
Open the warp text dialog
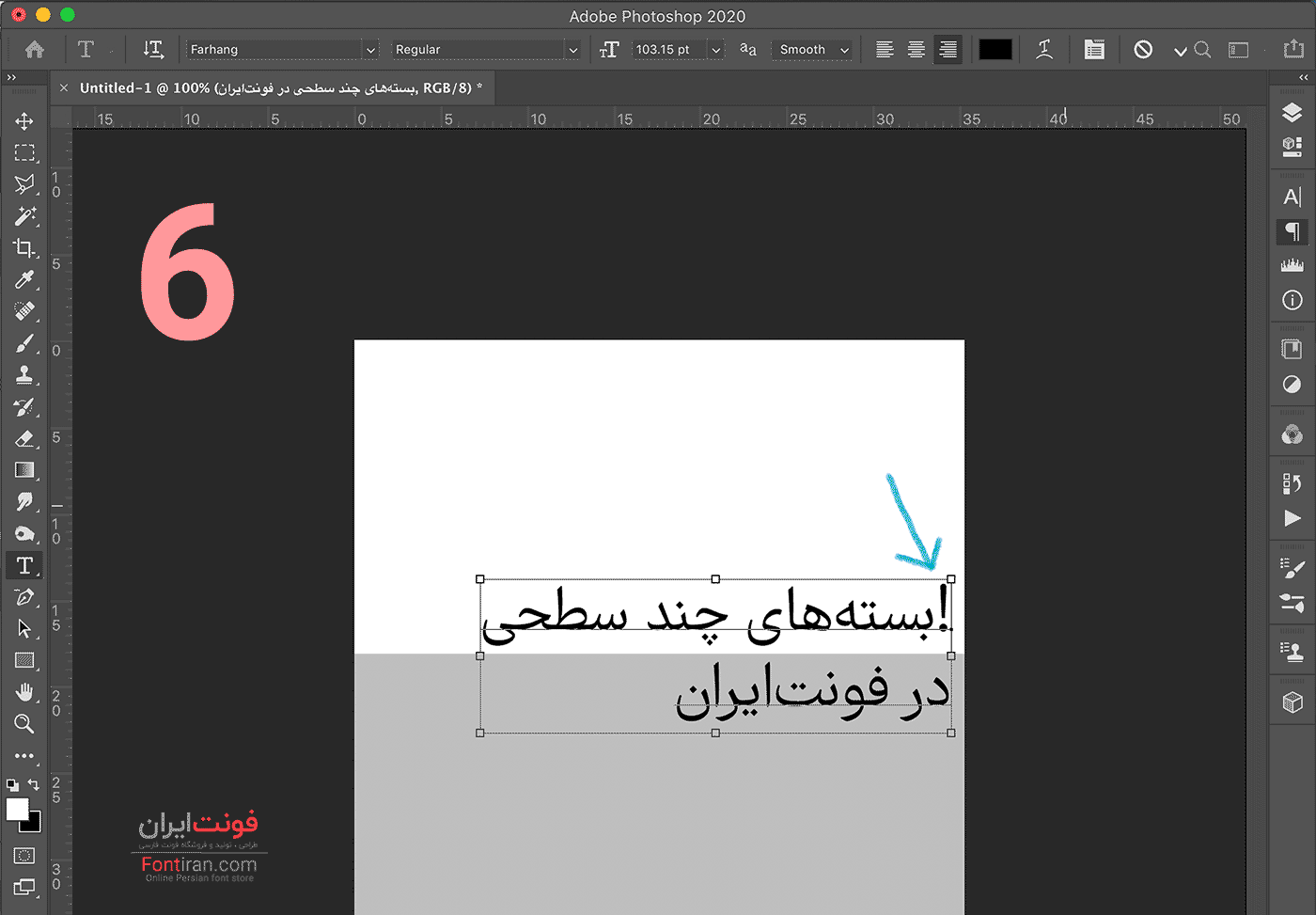(x=1044, y=50)
